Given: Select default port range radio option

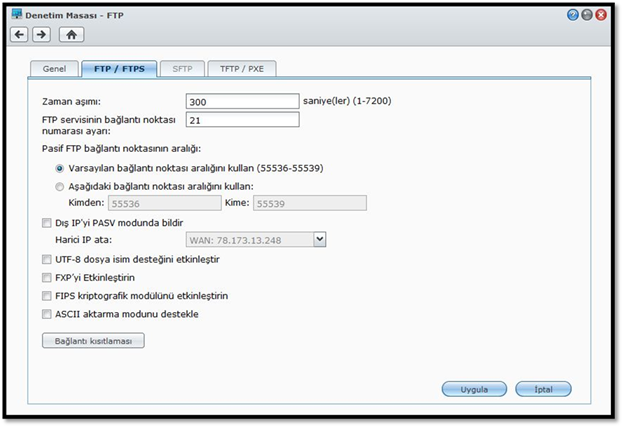Looking at the screenshot, I should [61, 168].
